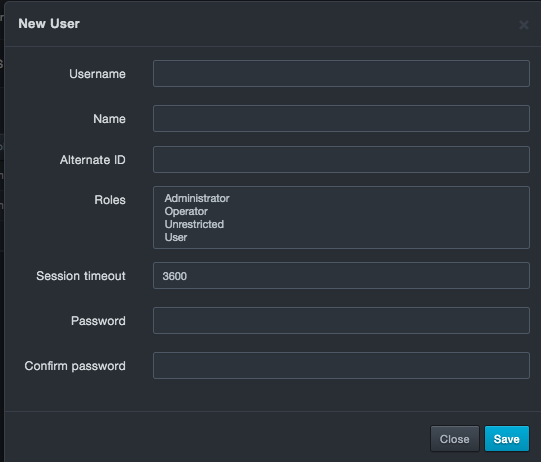The height and width of the screenshot is (462, 541).
Task: Click the Session timeout label
Action: coord(81,276)
